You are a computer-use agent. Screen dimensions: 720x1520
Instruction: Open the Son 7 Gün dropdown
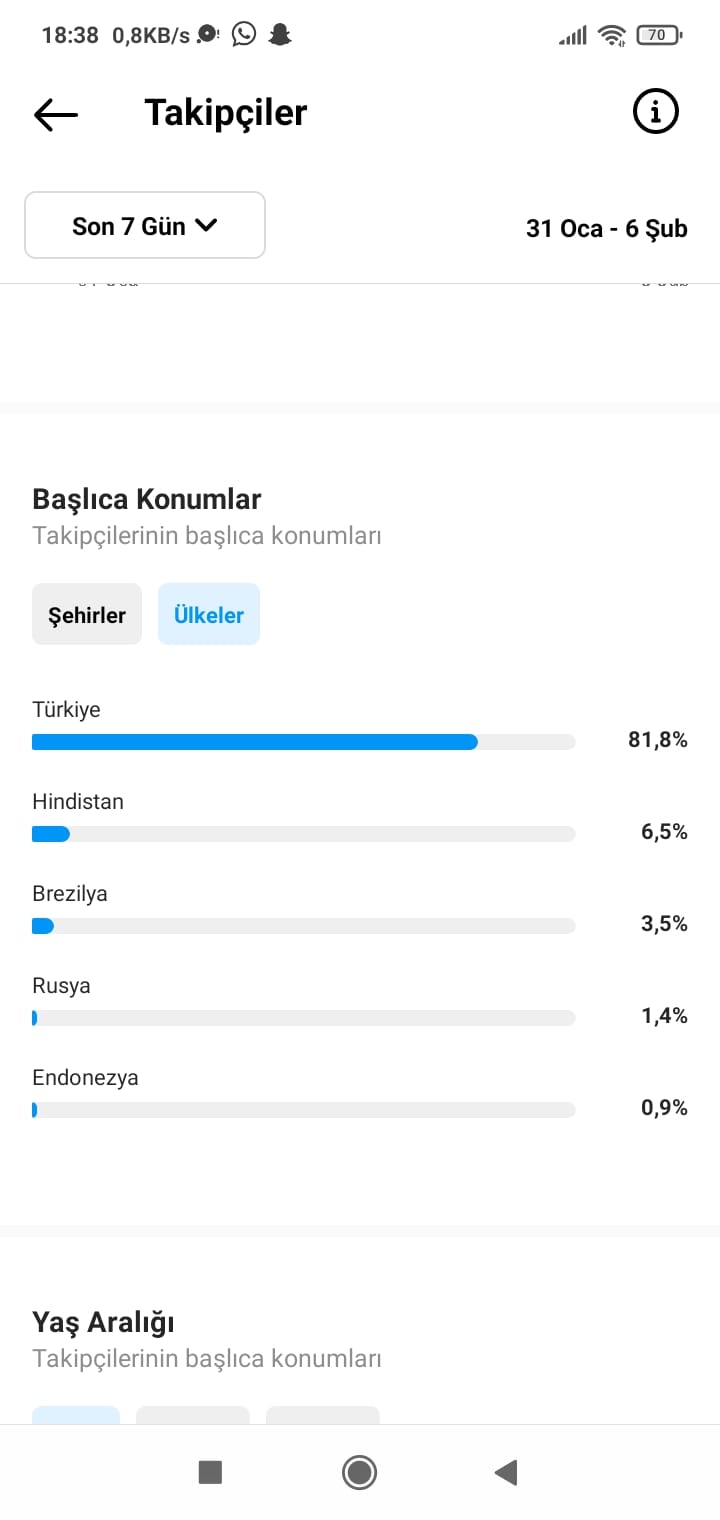pyautogui.click(x=145, y=226)
